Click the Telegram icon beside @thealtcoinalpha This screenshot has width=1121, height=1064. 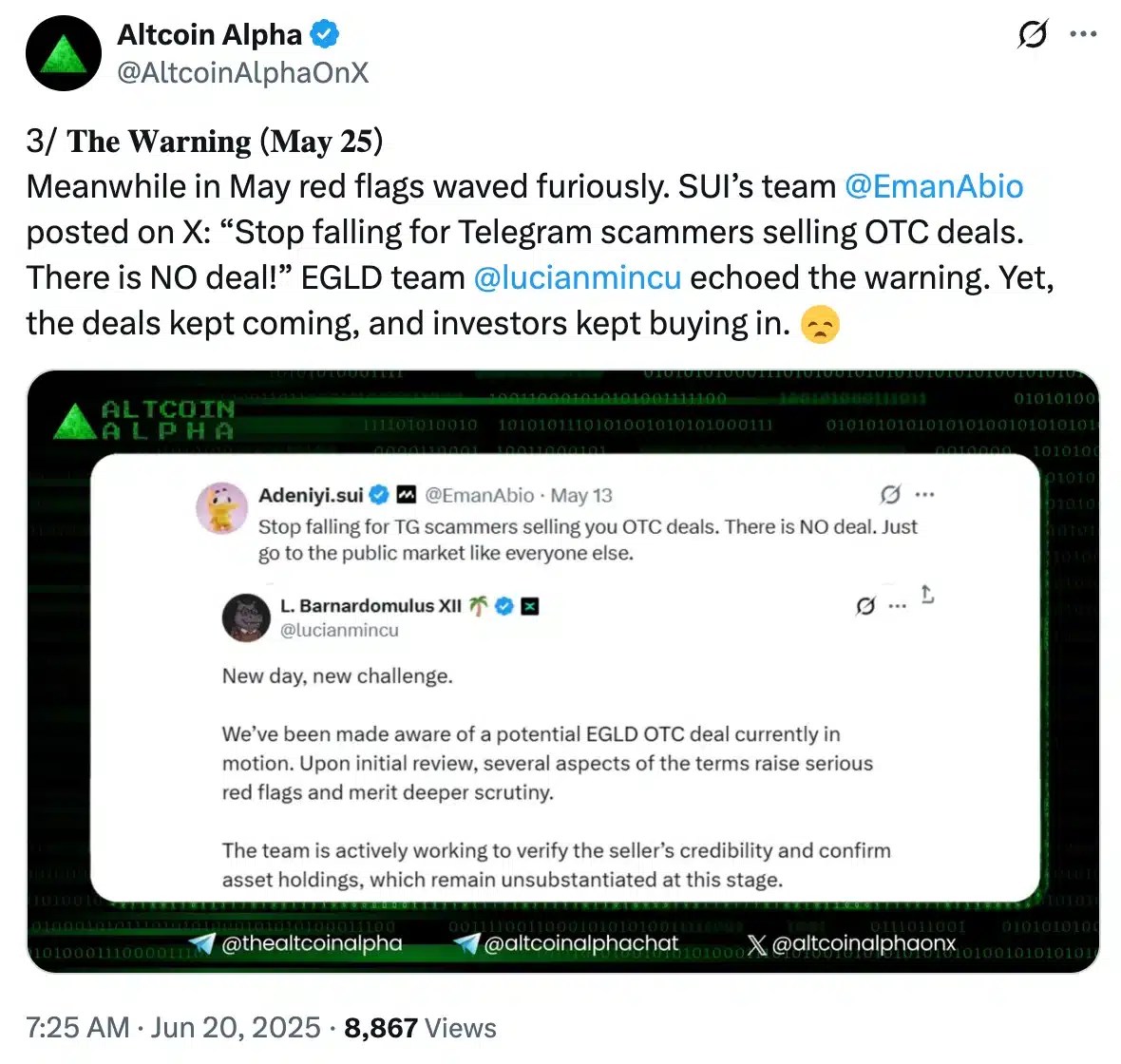tap(203, 943)
